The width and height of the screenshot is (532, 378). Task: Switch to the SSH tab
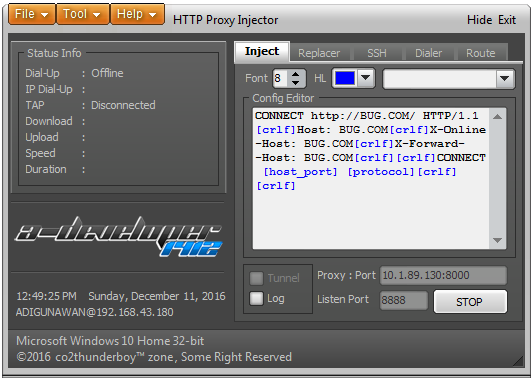pyautogui.click(x=377, y=53)
